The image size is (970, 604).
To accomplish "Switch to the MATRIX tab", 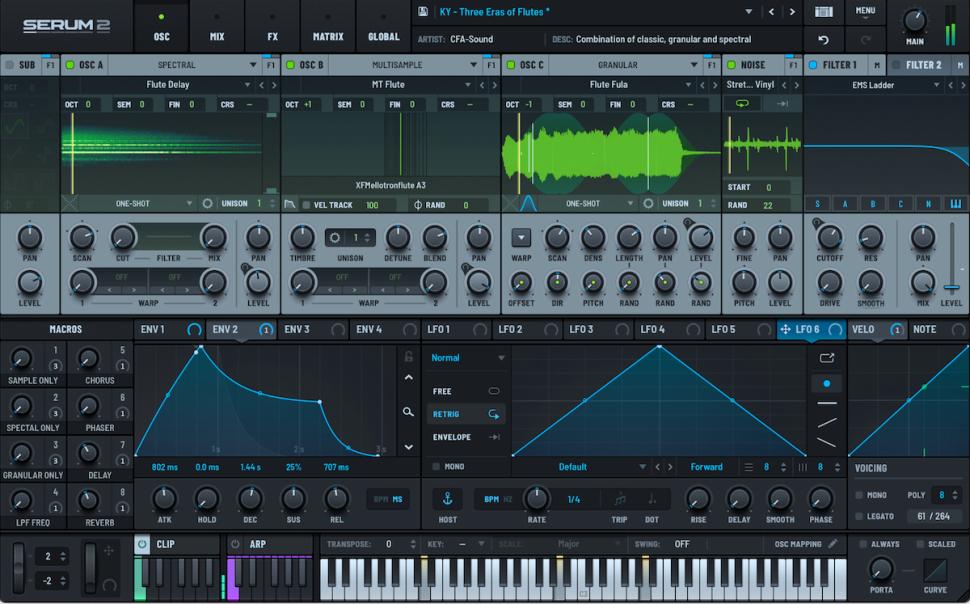I will pos(327,37).
